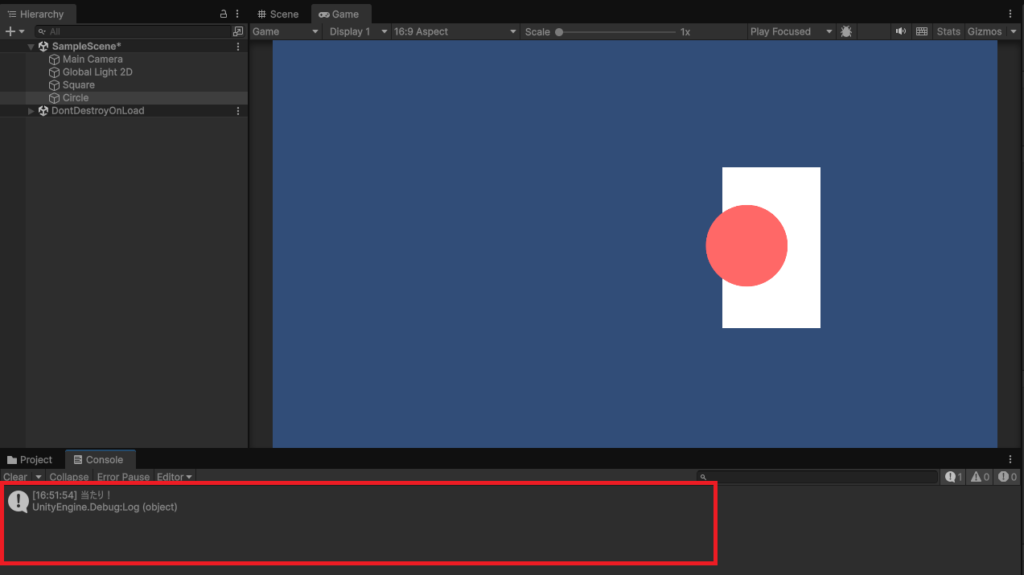Open SampleScene's three-dot options menu

click(238, 46)
